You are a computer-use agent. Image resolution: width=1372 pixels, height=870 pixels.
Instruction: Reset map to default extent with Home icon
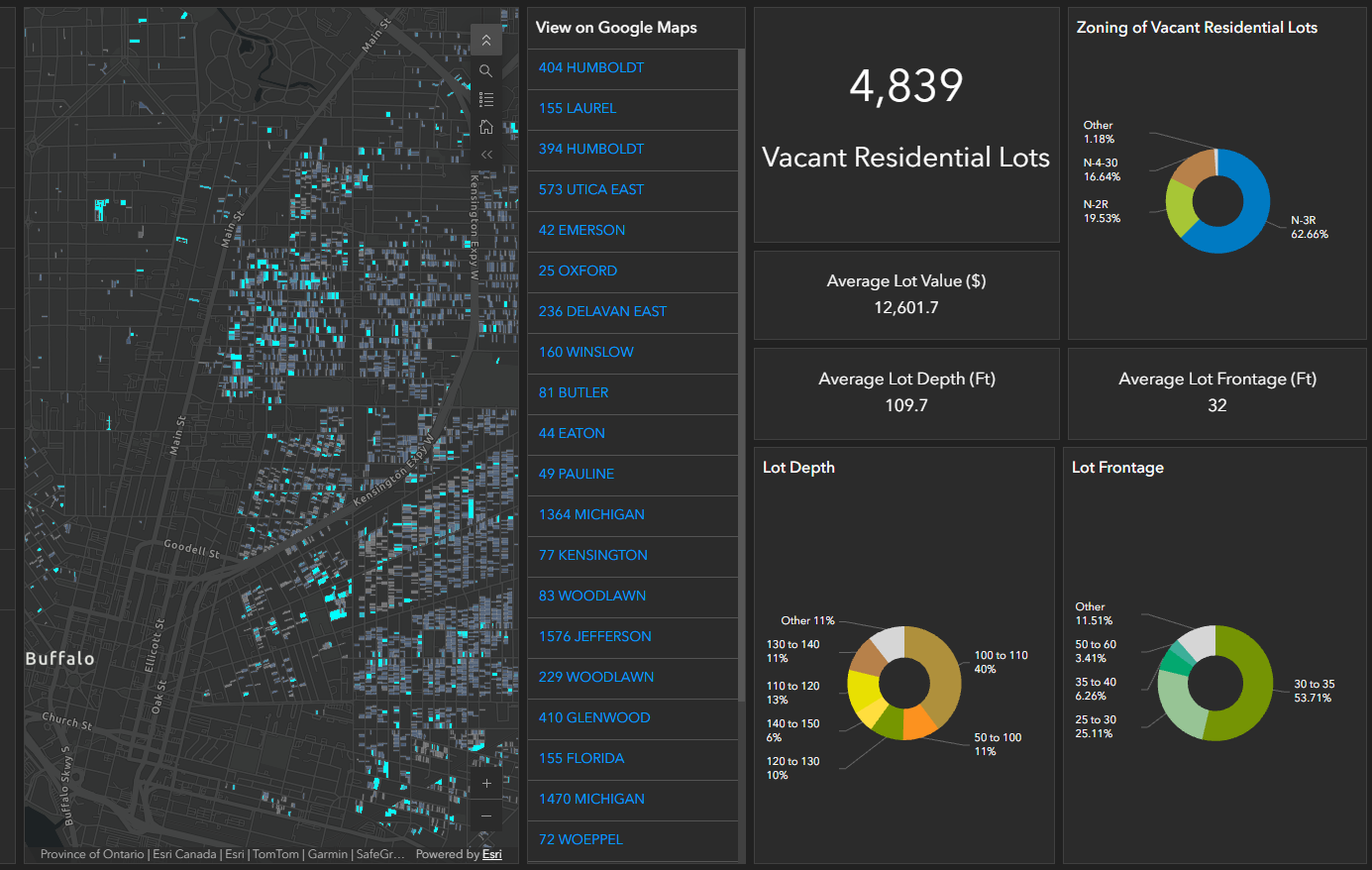click(x=486, y=127)
